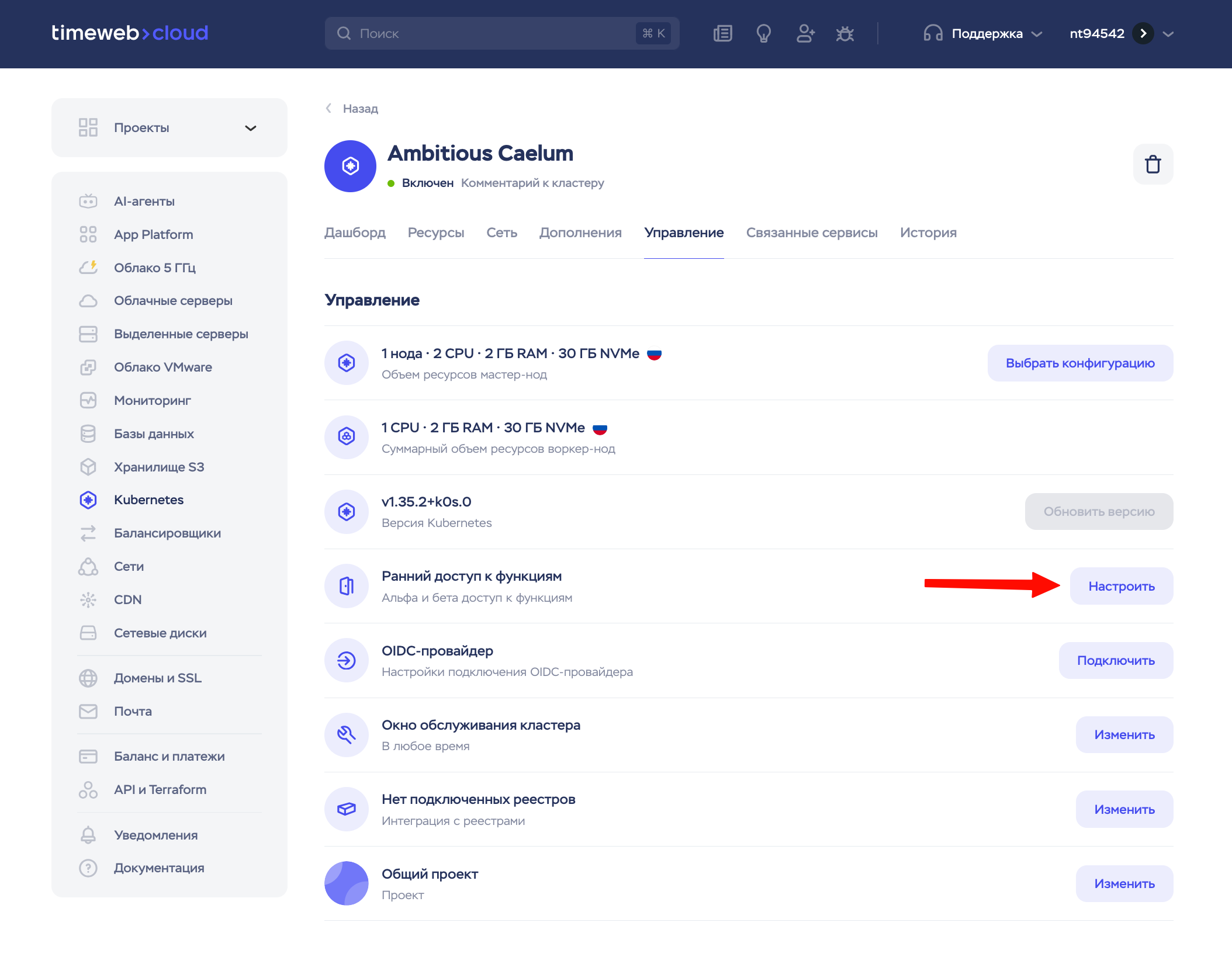Viewport: 1232px width, 964px height.
Task: Switch to the Ресурсы tab
Action: [435, 233]
